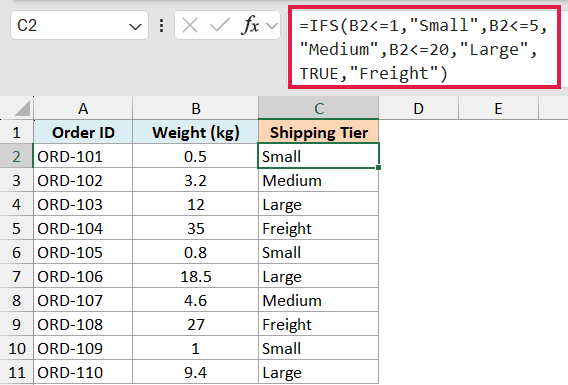Select cell ORD-102
568x385 pixels.
[x=83, y=180]
